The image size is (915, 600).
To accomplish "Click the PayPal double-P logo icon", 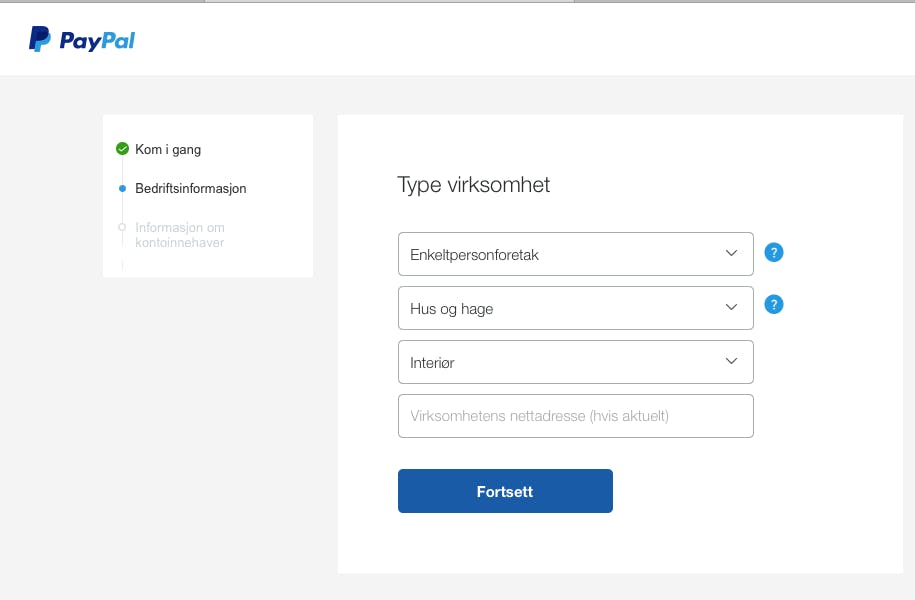I will click(x=40, y=39).
